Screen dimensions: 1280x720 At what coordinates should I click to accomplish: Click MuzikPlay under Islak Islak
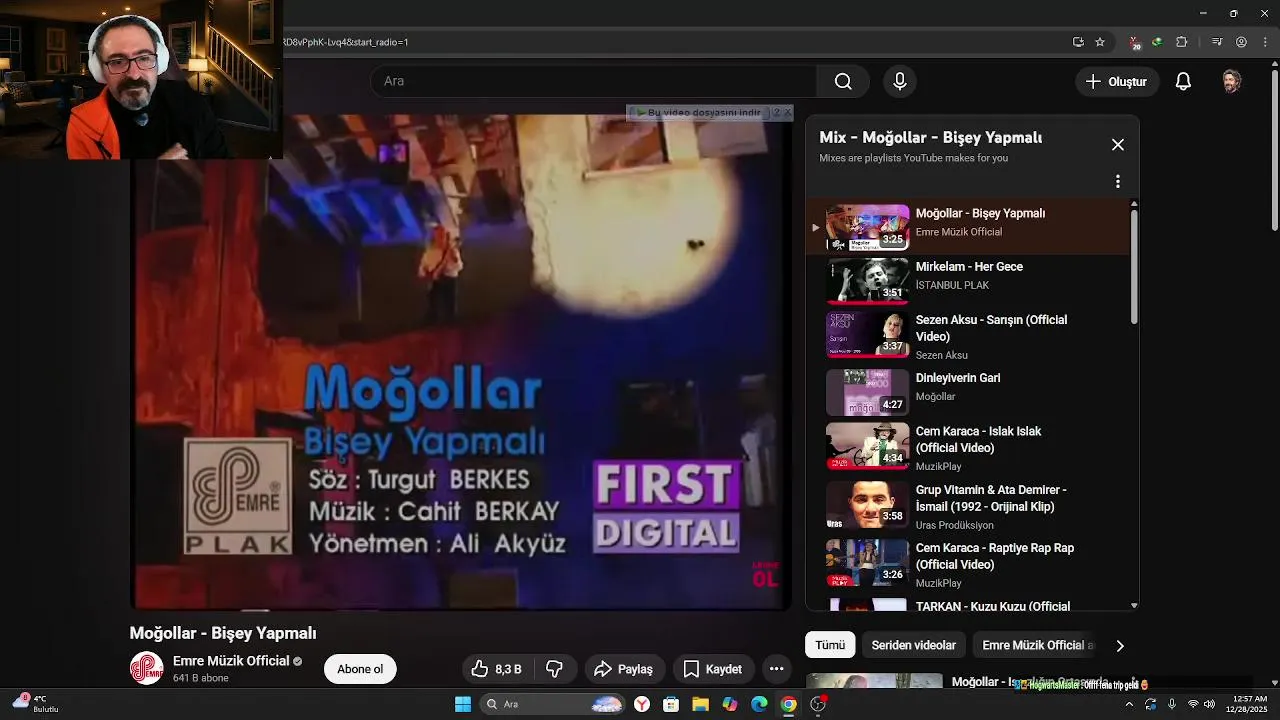coord(938,466)
